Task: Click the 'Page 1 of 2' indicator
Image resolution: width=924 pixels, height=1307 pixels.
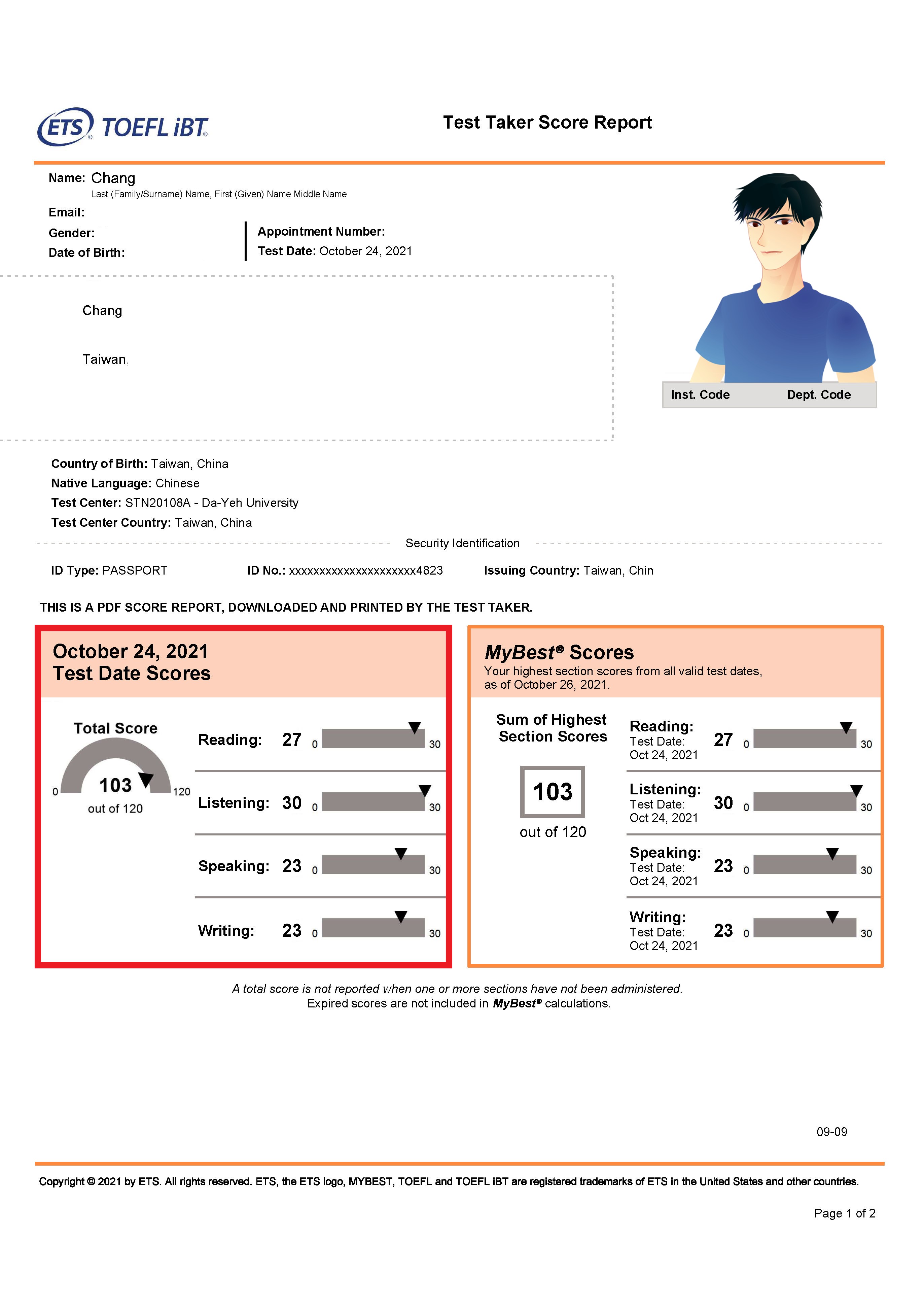Action: (x=844, y=1213)
